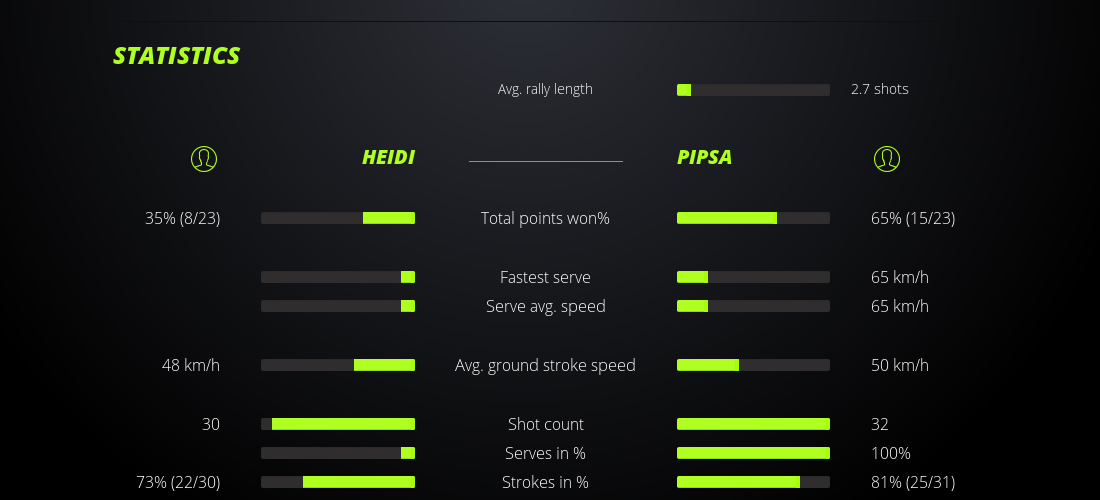Click Pipsa's Serve avg. speed bar
This screenshot has height=500, width=1100.
click(753, 306)
